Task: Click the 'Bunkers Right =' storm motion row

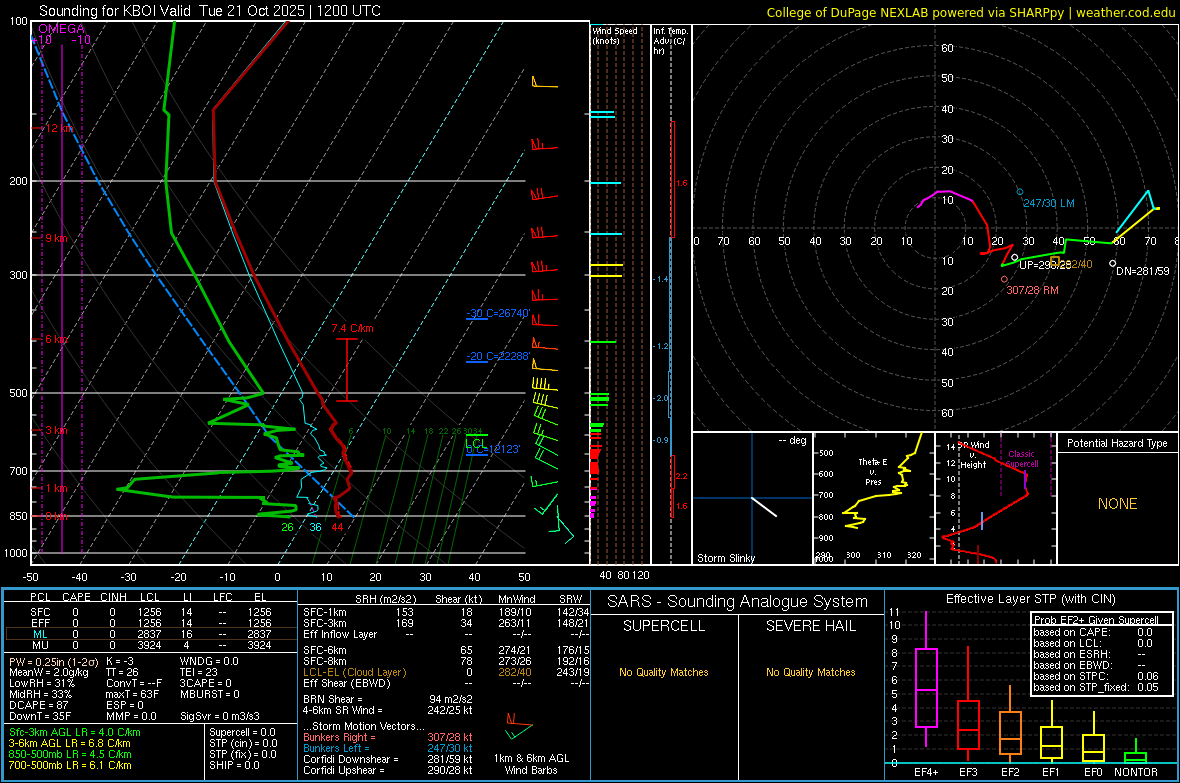Action: coord(388,737)
